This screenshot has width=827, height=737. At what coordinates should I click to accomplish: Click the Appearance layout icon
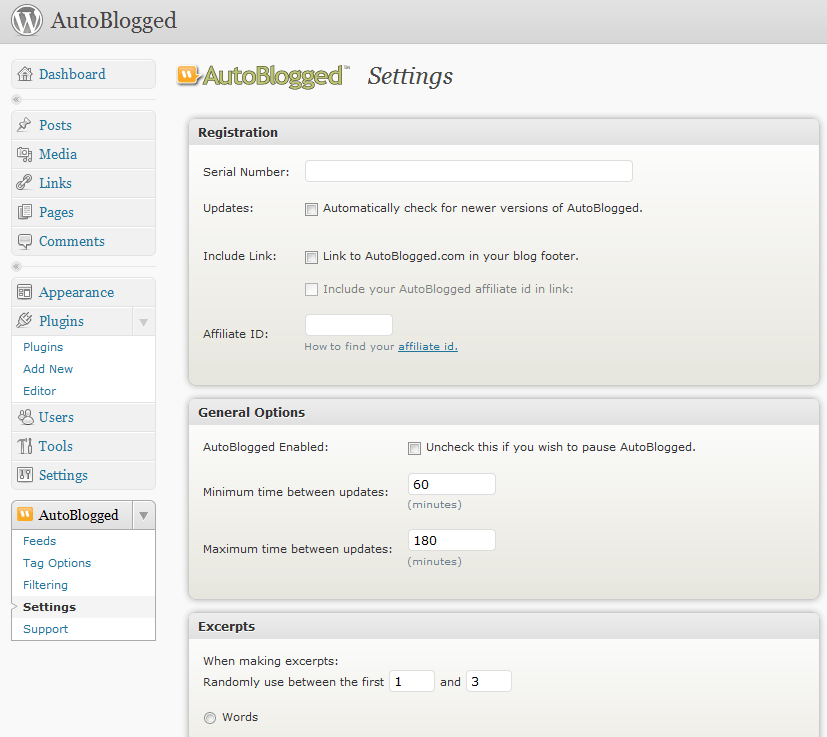24,292
